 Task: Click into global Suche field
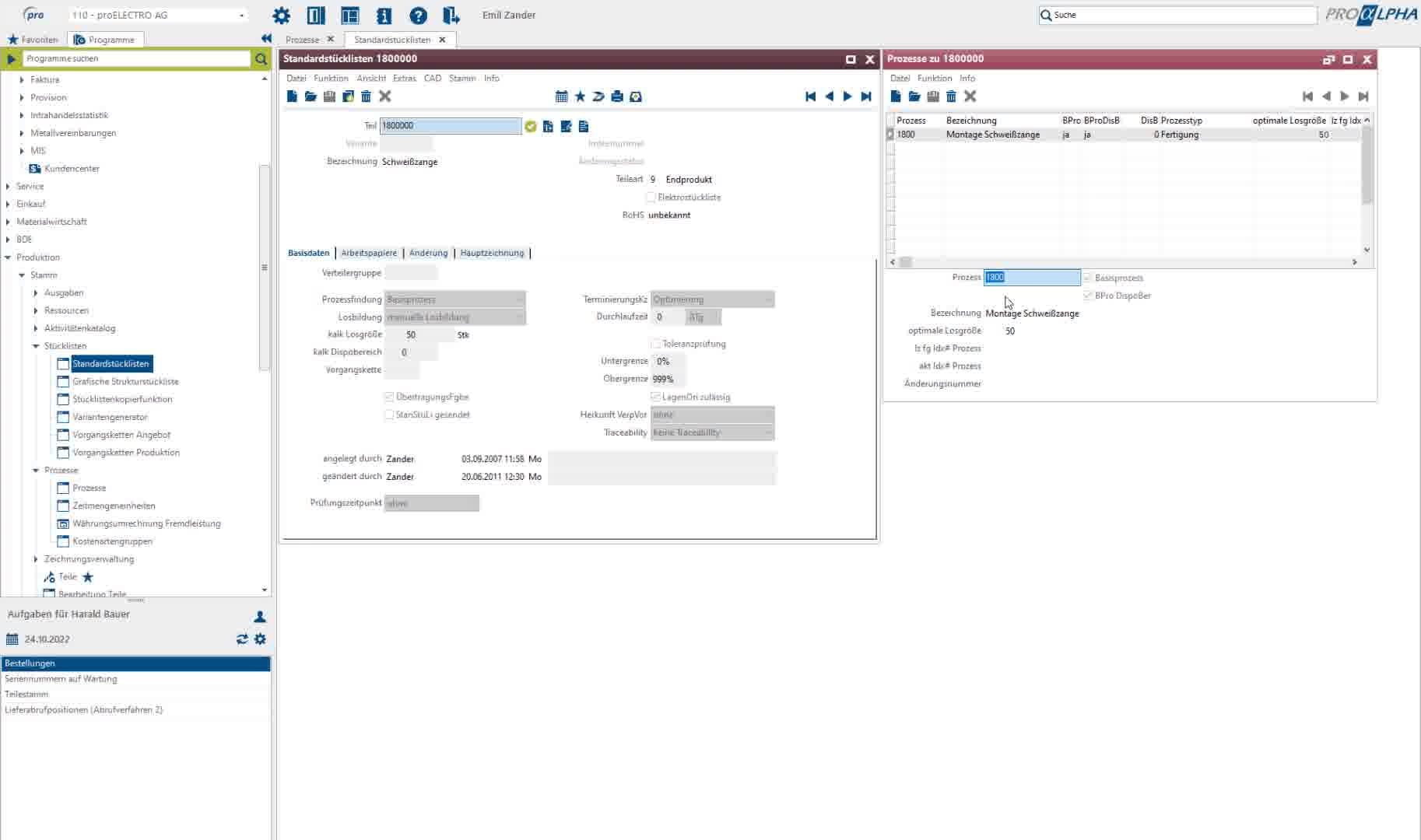click(x=1178, y=15)
